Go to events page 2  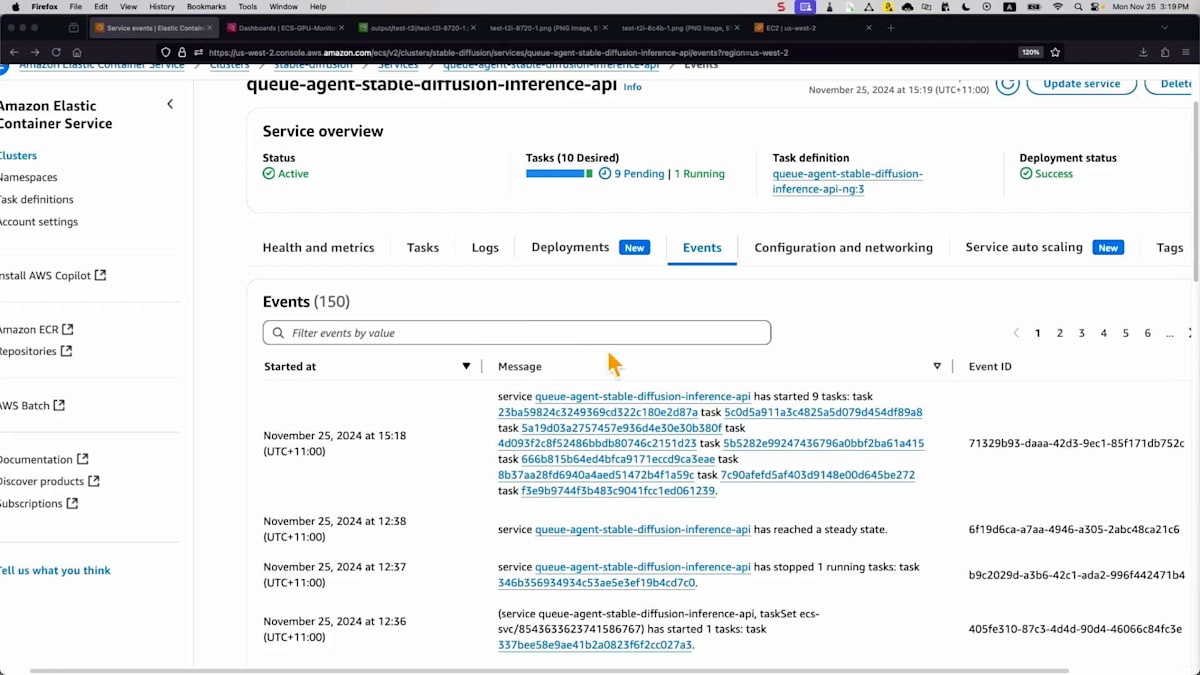pyautogui.click(x=1060, y=333)
